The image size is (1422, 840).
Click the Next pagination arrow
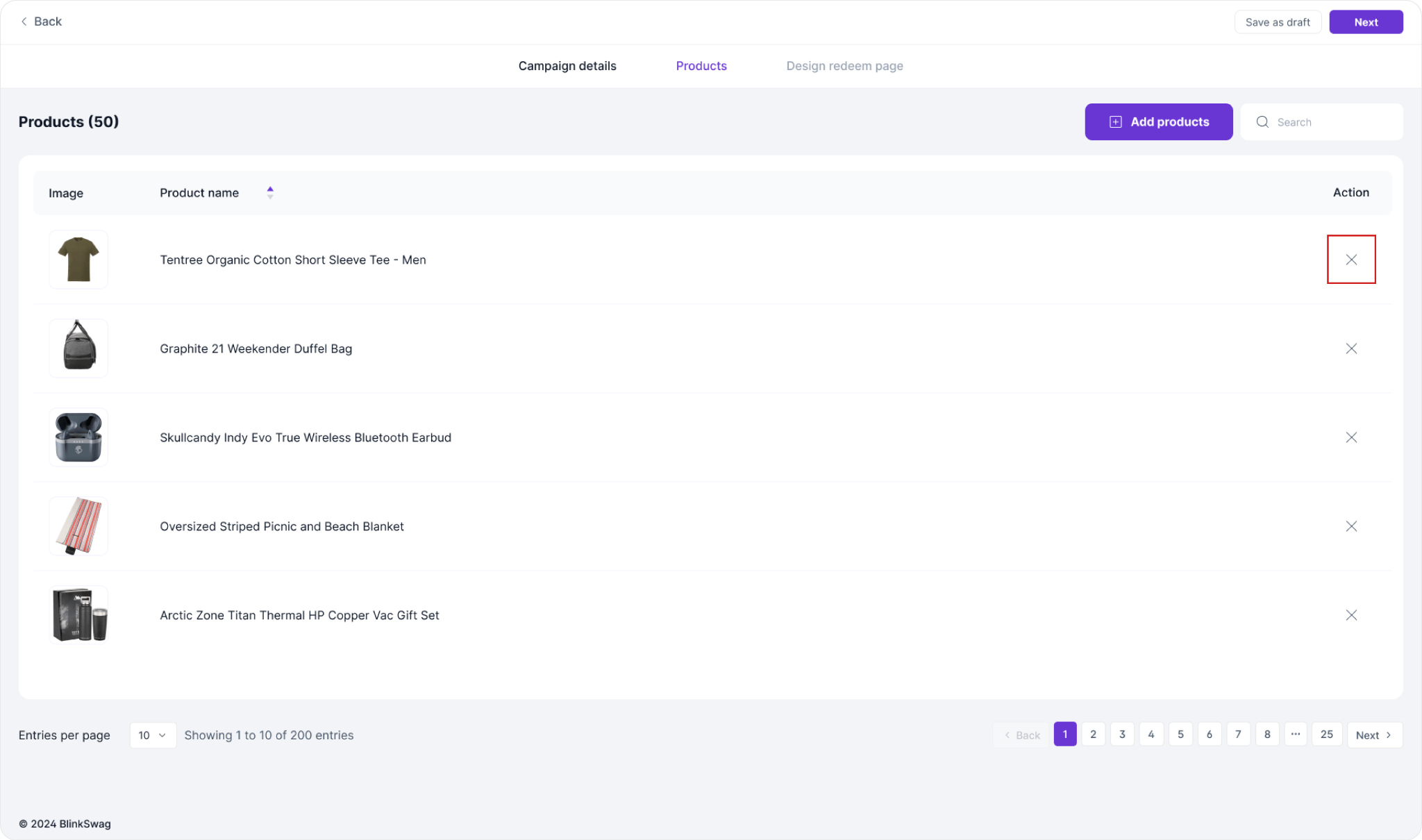(1374, 735)
